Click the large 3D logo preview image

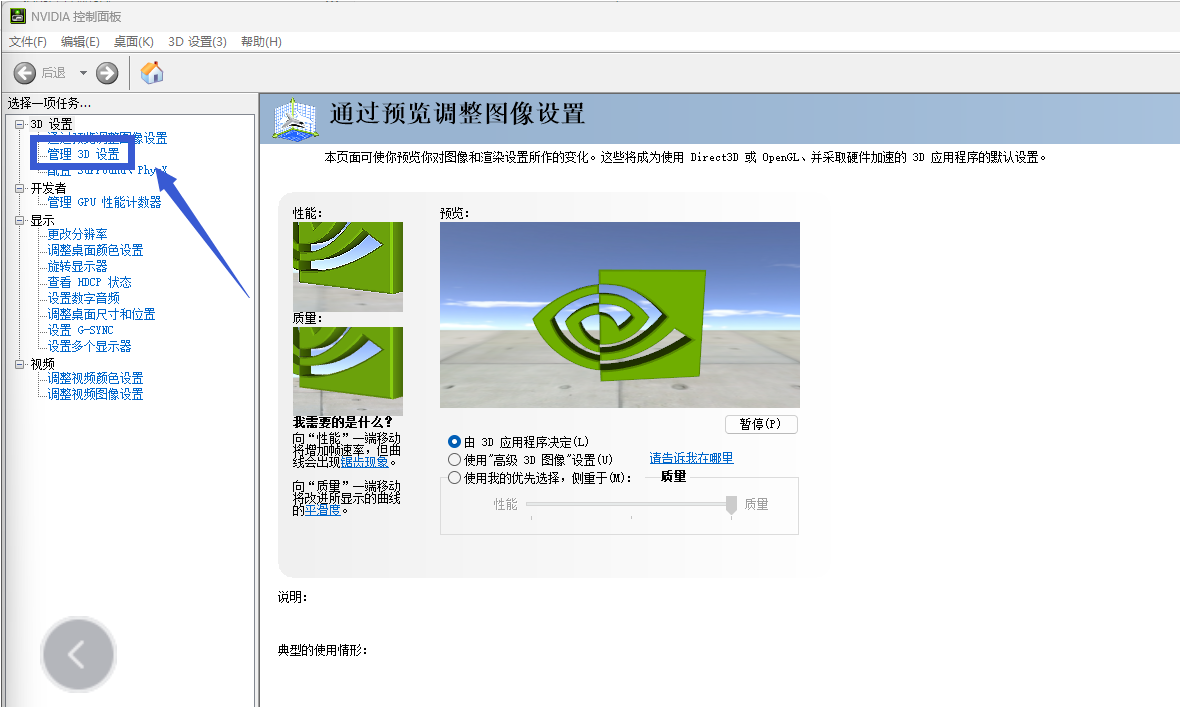(x=619, y=315)
